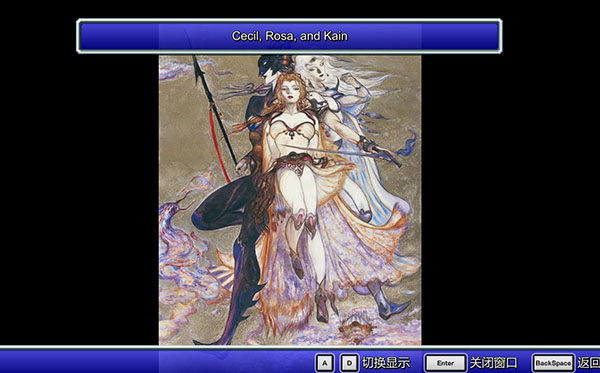This screenshot has height=373, width=600.
Task: Click the 'Cecil, Rosa, and Kain' title bar
Action: (x=289, y=36)
